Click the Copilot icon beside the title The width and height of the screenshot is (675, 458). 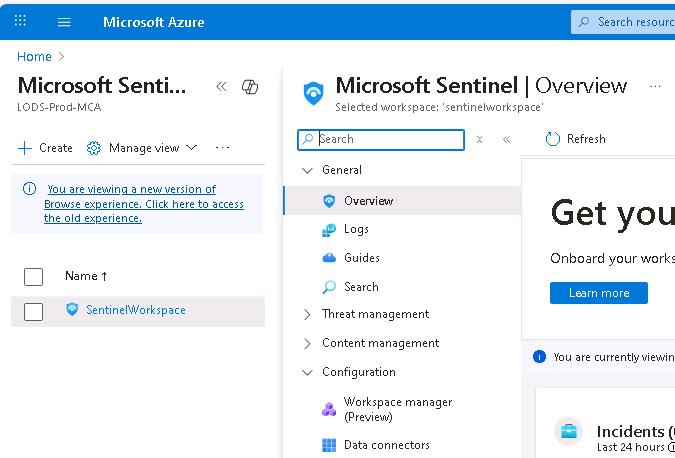pos(250,87)
